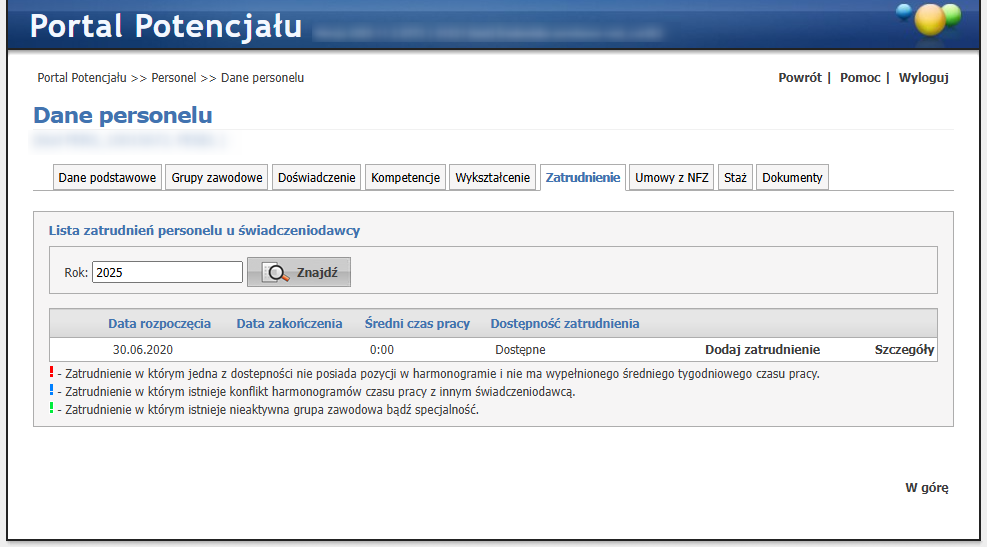Open the Pomoc help link
Screen dimensions: 987x547
859,77
